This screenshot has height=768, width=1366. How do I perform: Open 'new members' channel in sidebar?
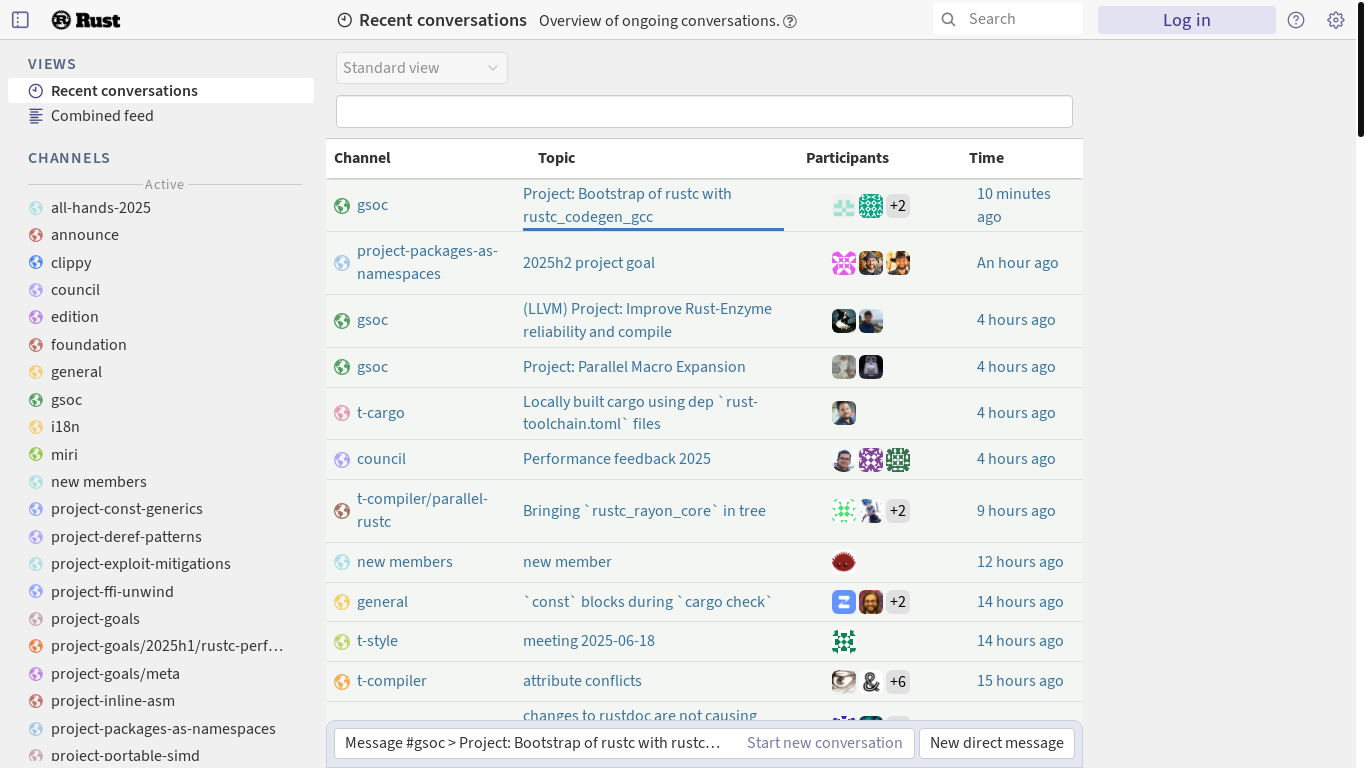(x=99, y=482)
